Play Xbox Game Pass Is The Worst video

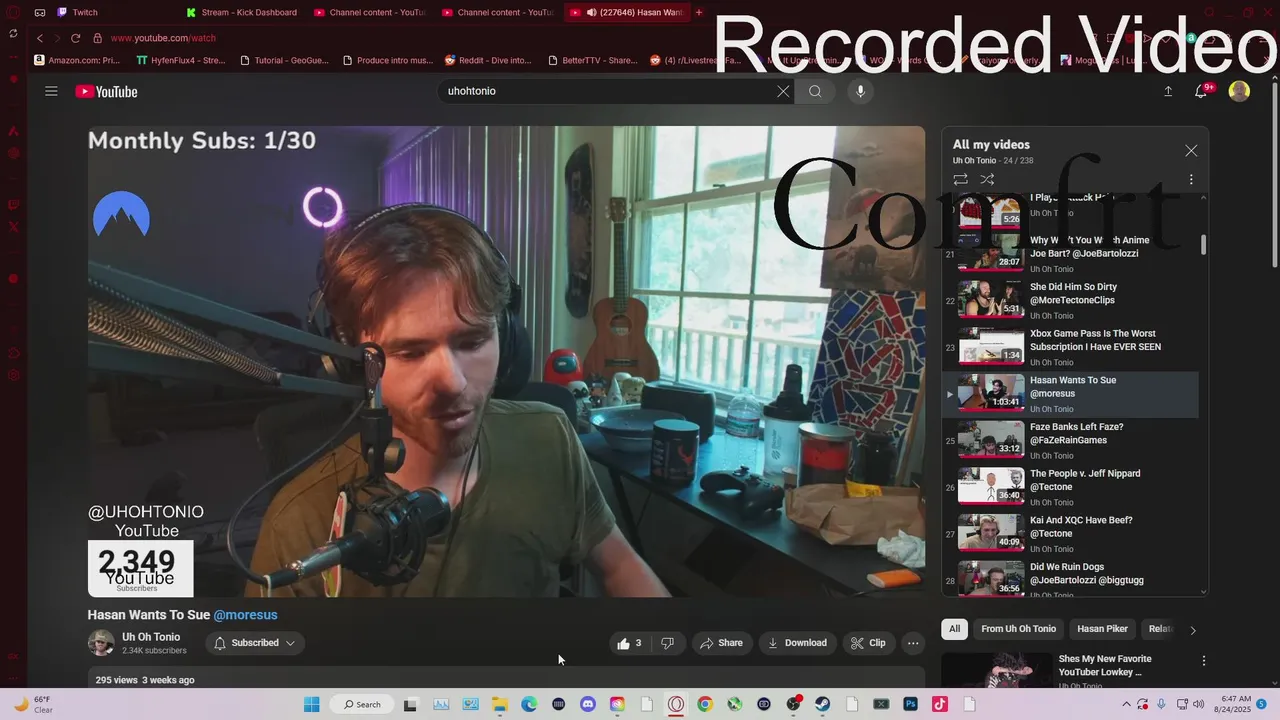[1071, 347]
